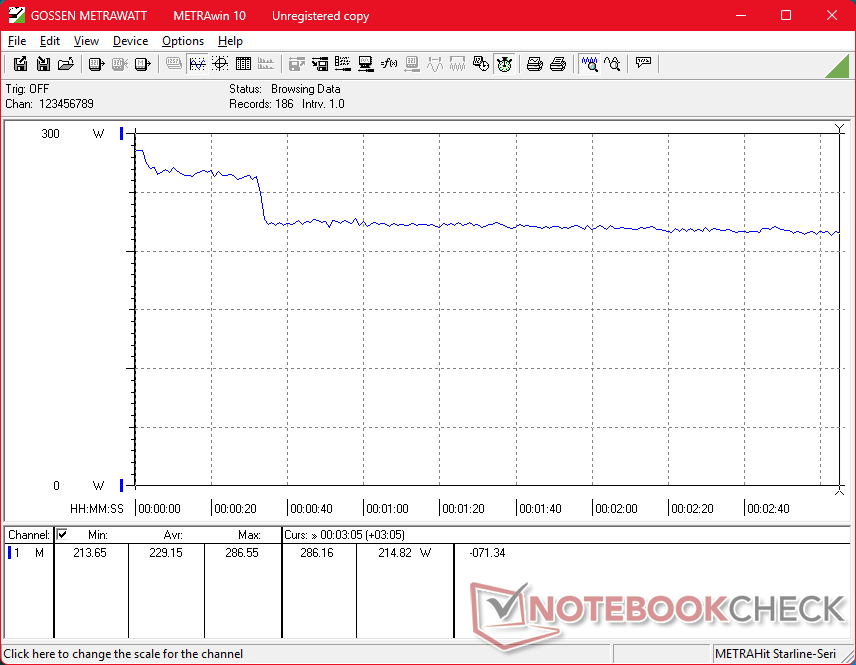
Task: Click the green stopwatch timer icon
Action: [505, 64]
